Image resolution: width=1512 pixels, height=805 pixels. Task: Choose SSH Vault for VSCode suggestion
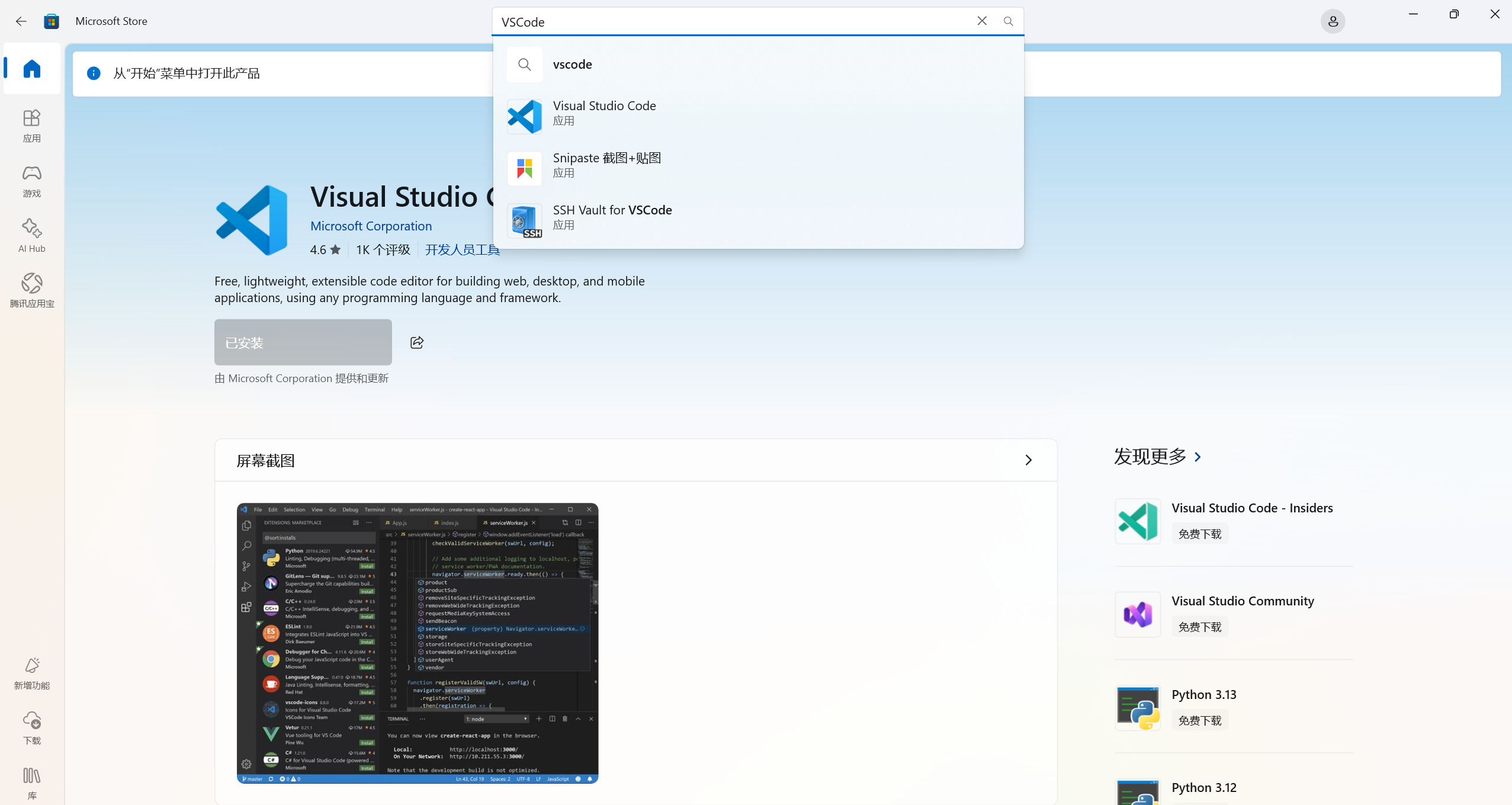(x=612, y=217)
